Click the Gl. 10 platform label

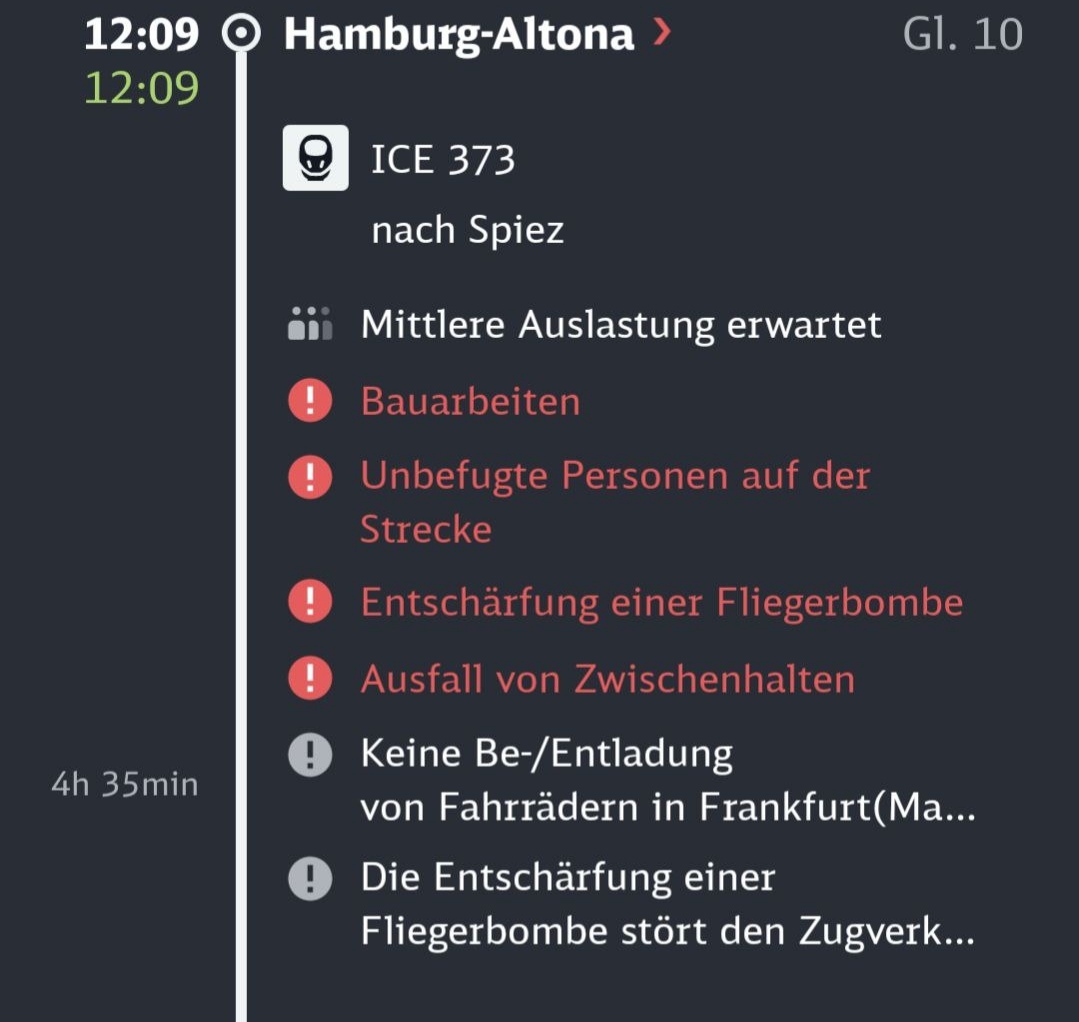click(962, 34)
